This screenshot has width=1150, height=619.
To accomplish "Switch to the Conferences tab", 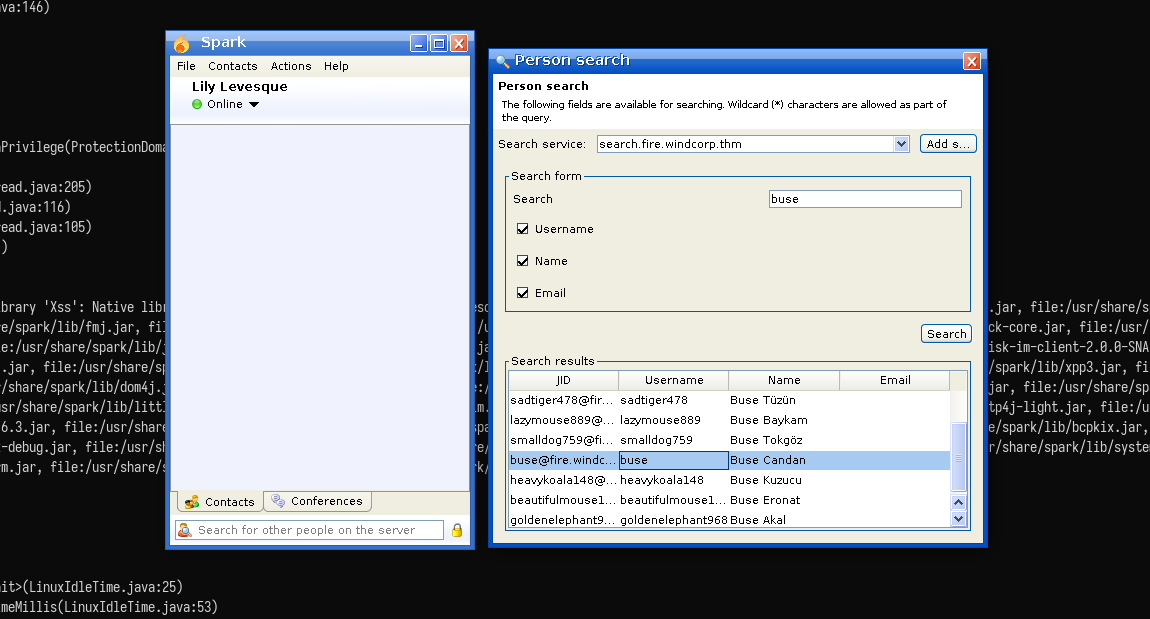I will click(318, 501).
